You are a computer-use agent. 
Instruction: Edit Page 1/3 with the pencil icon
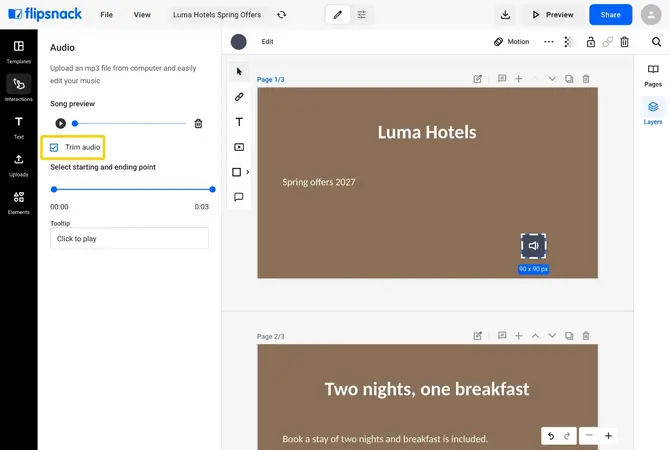[x=477, y=79]
